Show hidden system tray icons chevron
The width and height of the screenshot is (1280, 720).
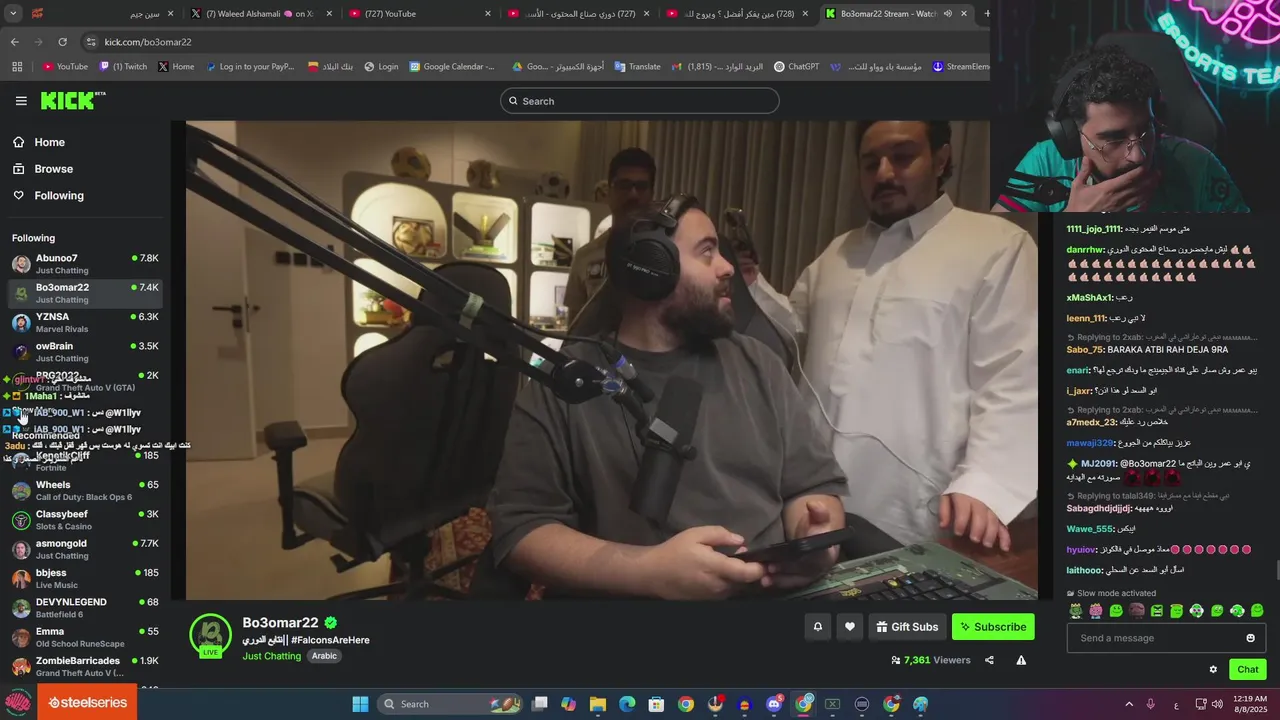coord(1129,704)
